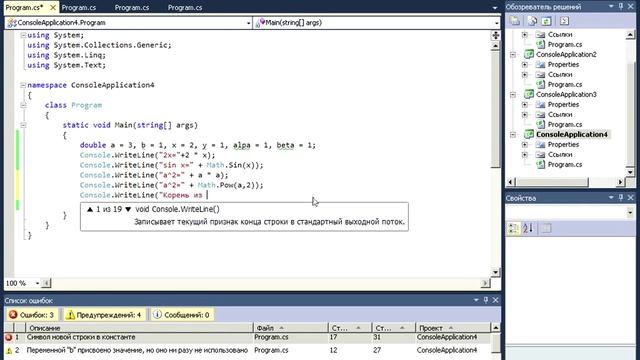Close the active Program.cs* tab with X
This screenshot has height=360, width=640.
(53, 7)
